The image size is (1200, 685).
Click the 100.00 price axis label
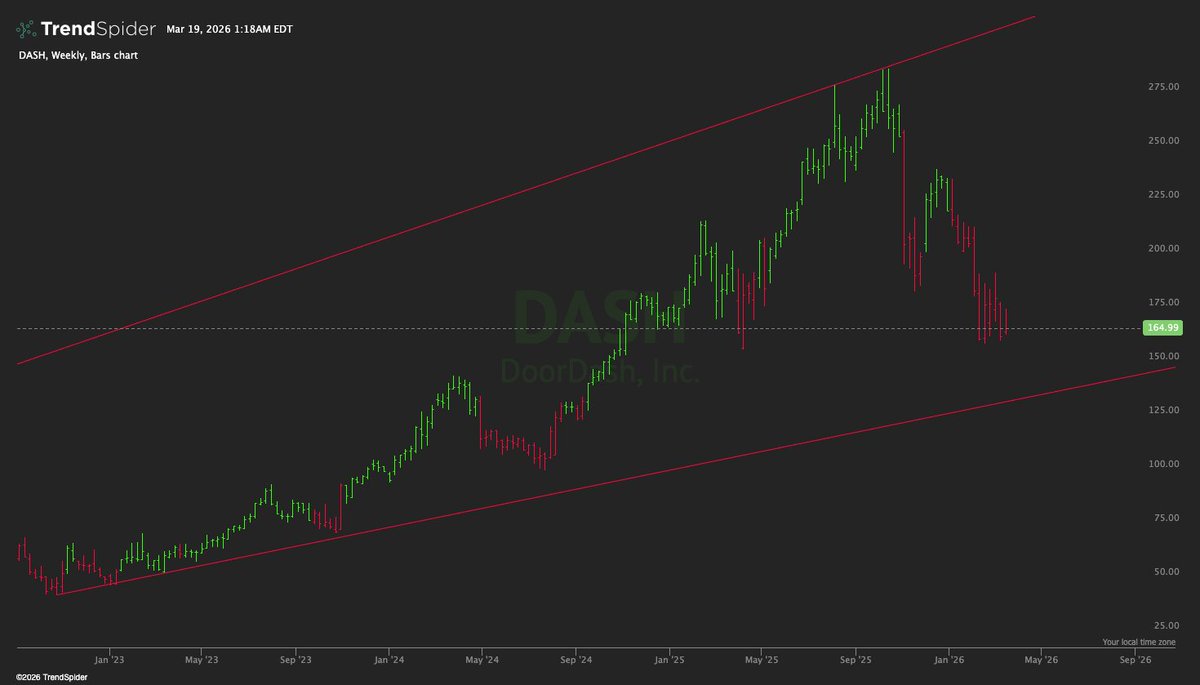[1162, 465]
